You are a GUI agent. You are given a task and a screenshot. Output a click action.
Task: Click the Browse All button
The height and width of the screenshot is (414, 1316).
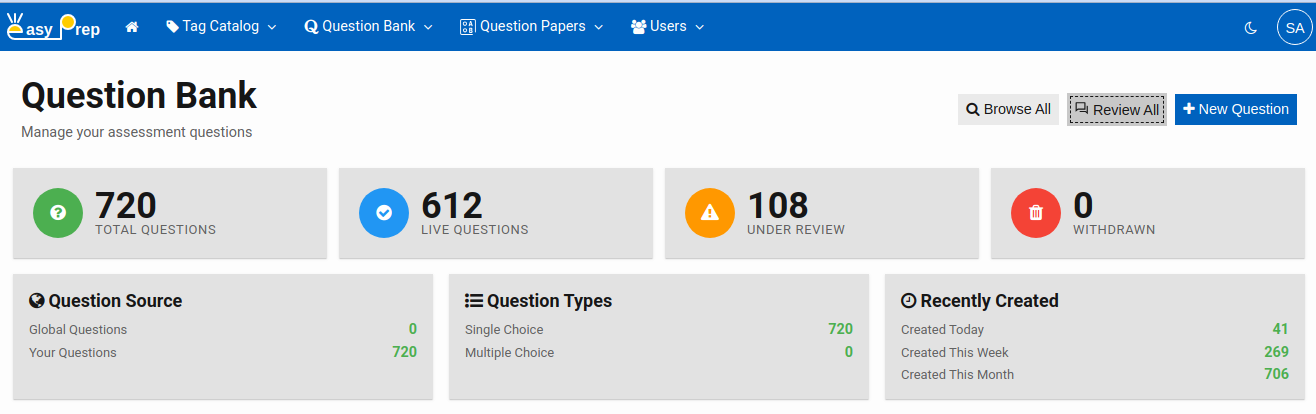click(x=1008, y=109)
